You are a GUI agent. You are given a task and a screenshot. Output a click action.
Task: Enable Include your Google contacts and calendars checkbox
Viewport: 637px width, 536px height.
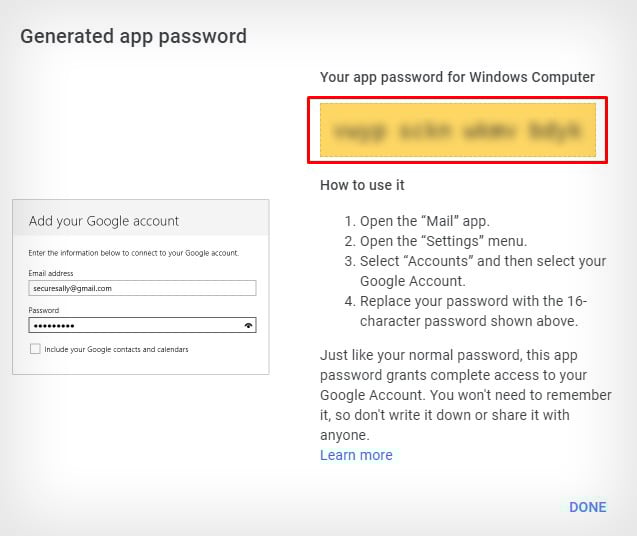(35, 349)
